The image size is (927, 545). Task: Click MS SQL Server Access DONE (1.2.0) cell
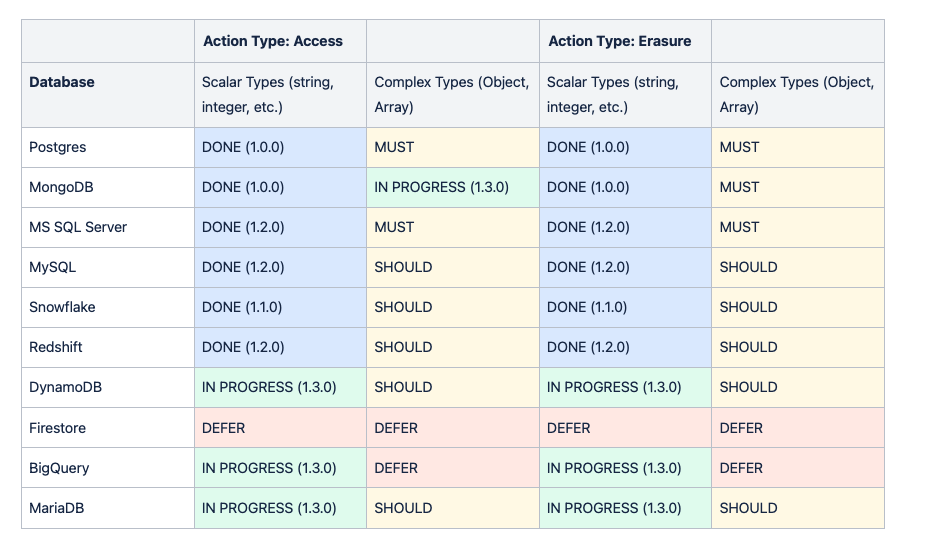point(280,228)
